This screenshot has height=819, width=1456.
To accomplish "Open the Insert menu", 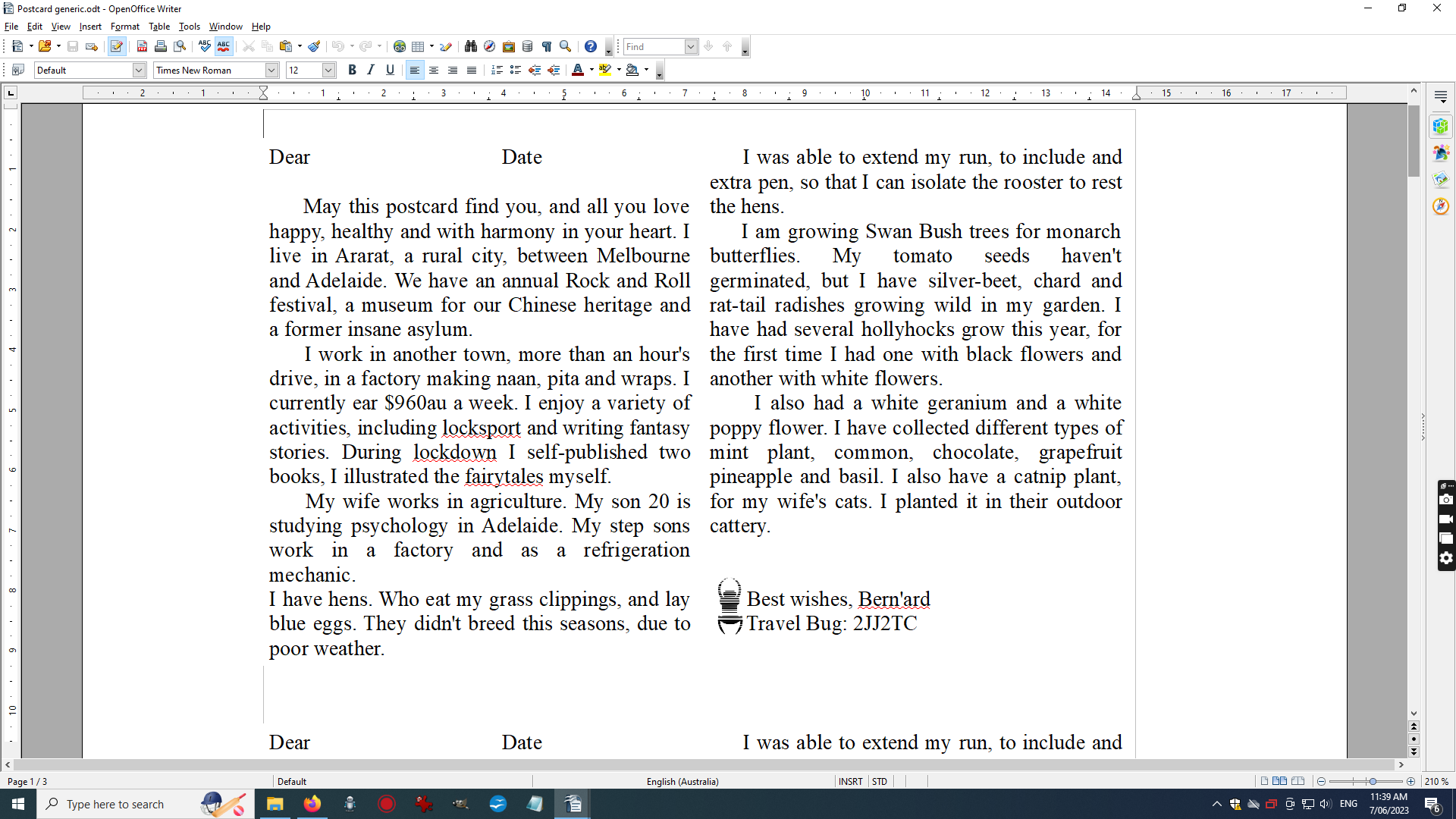I will (x=90, y=27).
